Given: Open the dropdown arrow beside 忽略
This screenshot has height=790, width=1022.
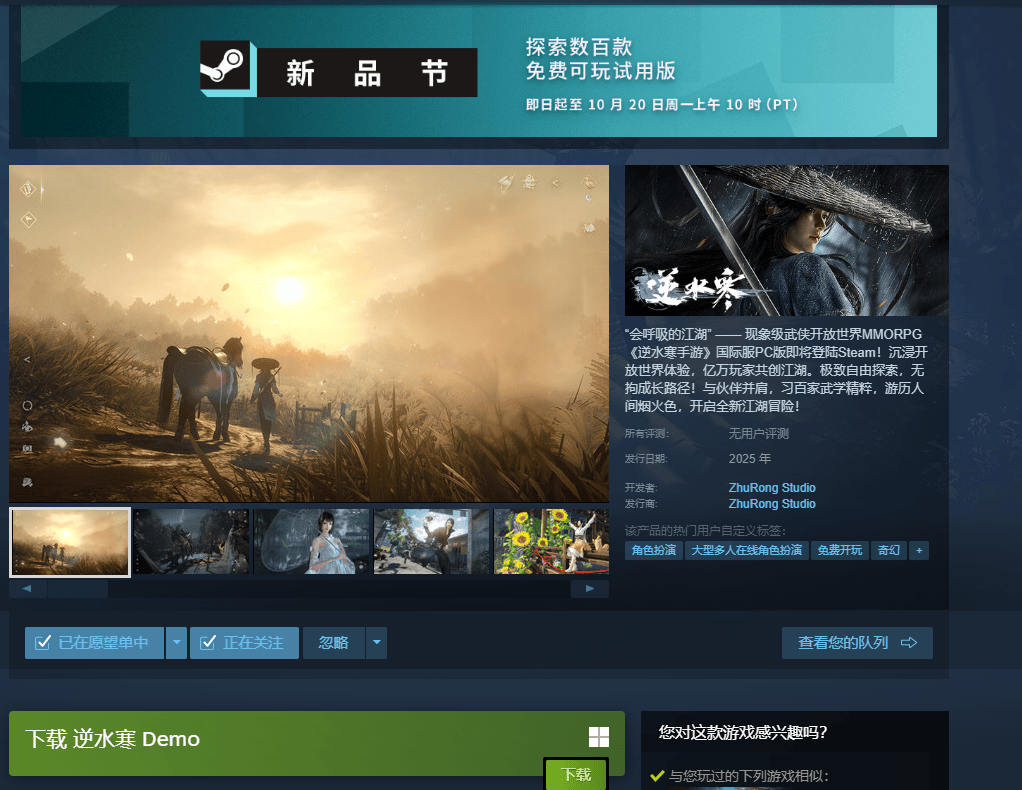Looking at the screenshot, I should pyautogui.click(x=376, y=643).
